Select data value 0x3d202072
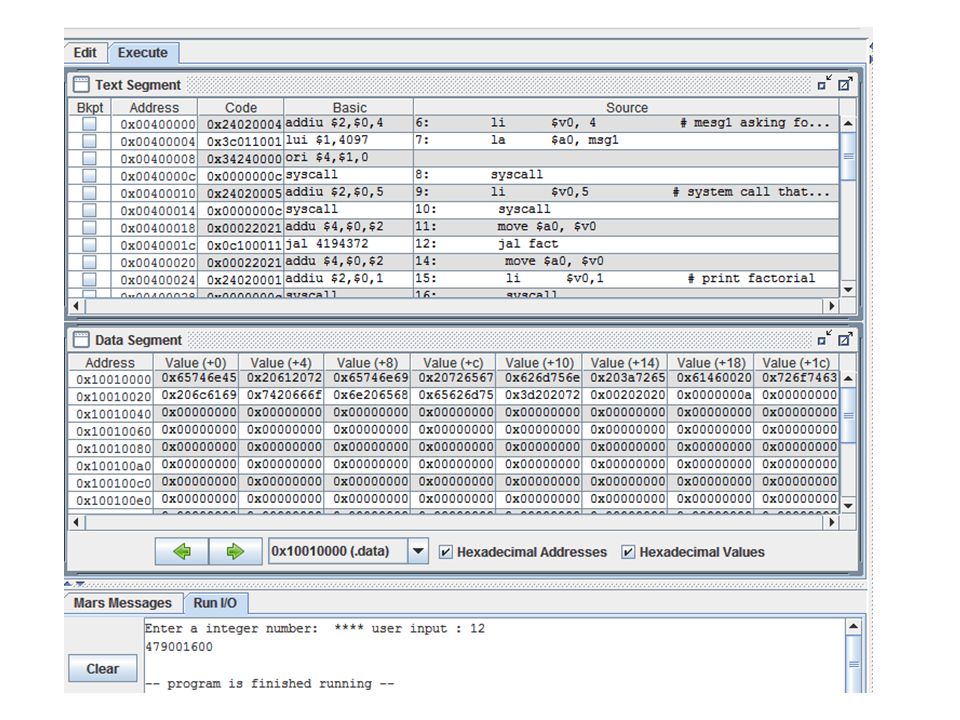Screen dimensions: 960x720 pos(539,396)
